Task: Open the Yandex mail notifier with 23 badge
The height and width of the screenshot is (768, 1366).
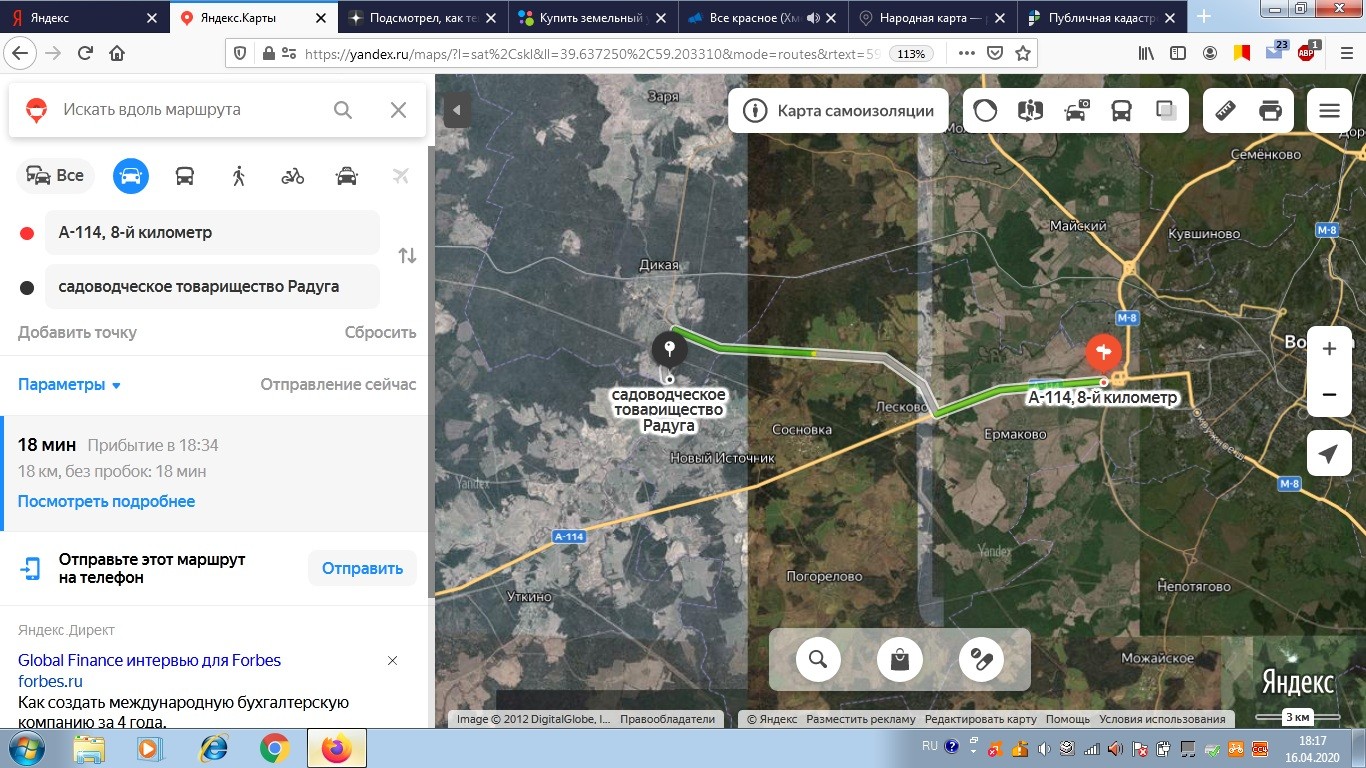Action: point(1275,53)
